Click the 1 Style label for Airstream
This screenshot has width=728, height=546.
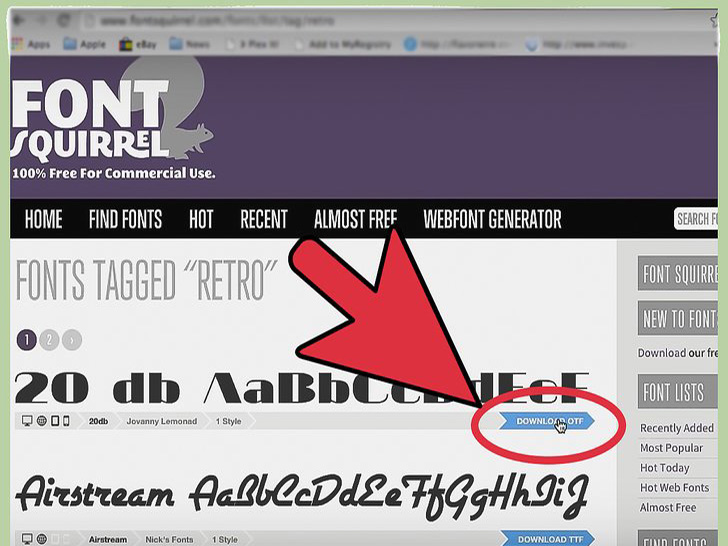(x=225, y=540)
